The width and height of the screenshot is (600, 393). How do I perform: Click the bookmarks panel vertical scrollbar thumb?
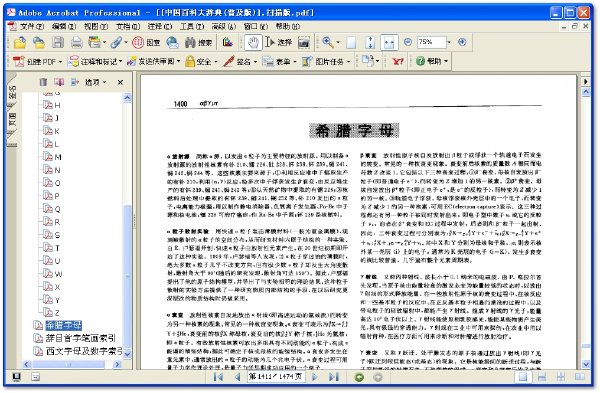coord(127,276)
